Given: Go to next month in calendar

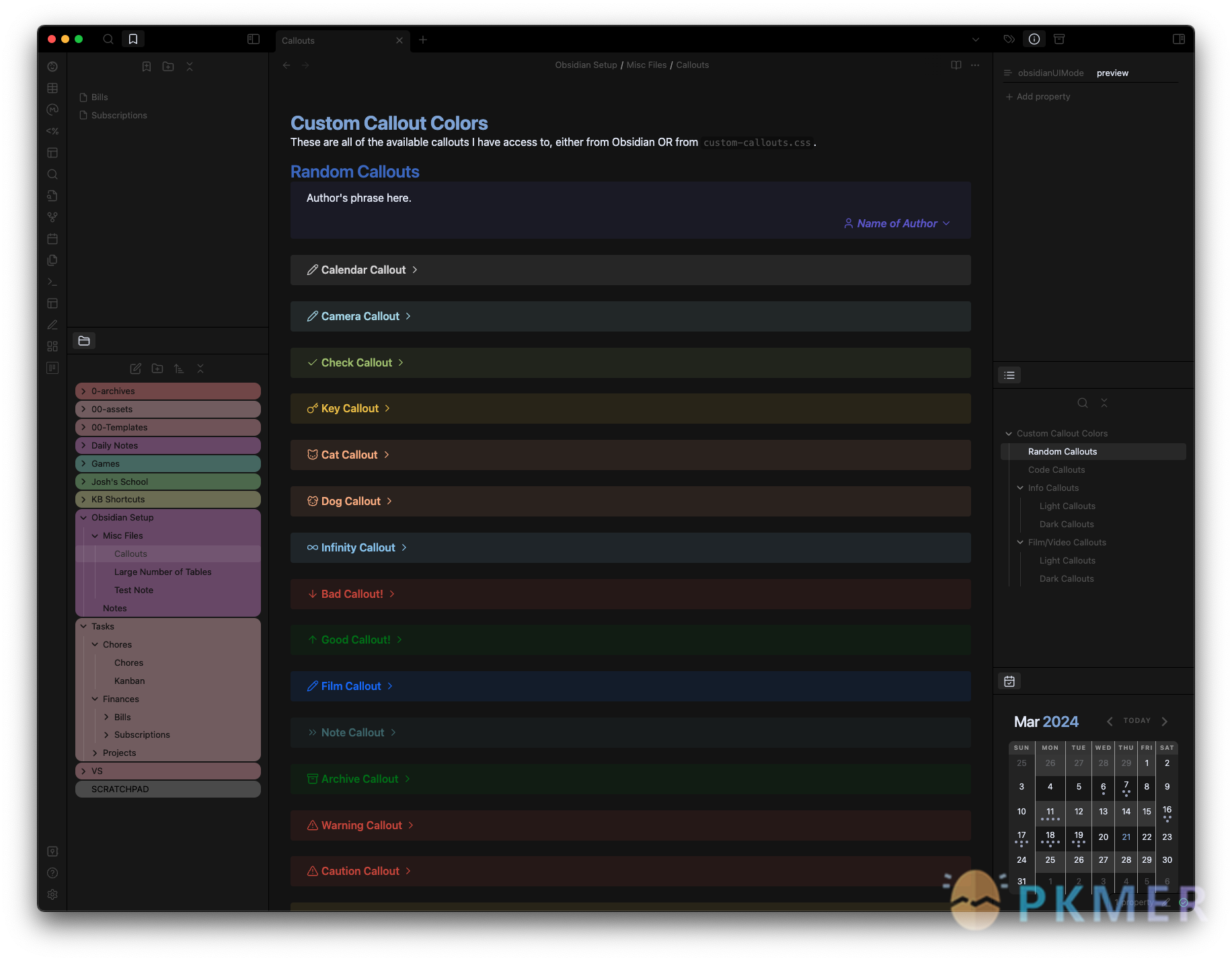Looking at the screenshot, I should click(1165, 721).
